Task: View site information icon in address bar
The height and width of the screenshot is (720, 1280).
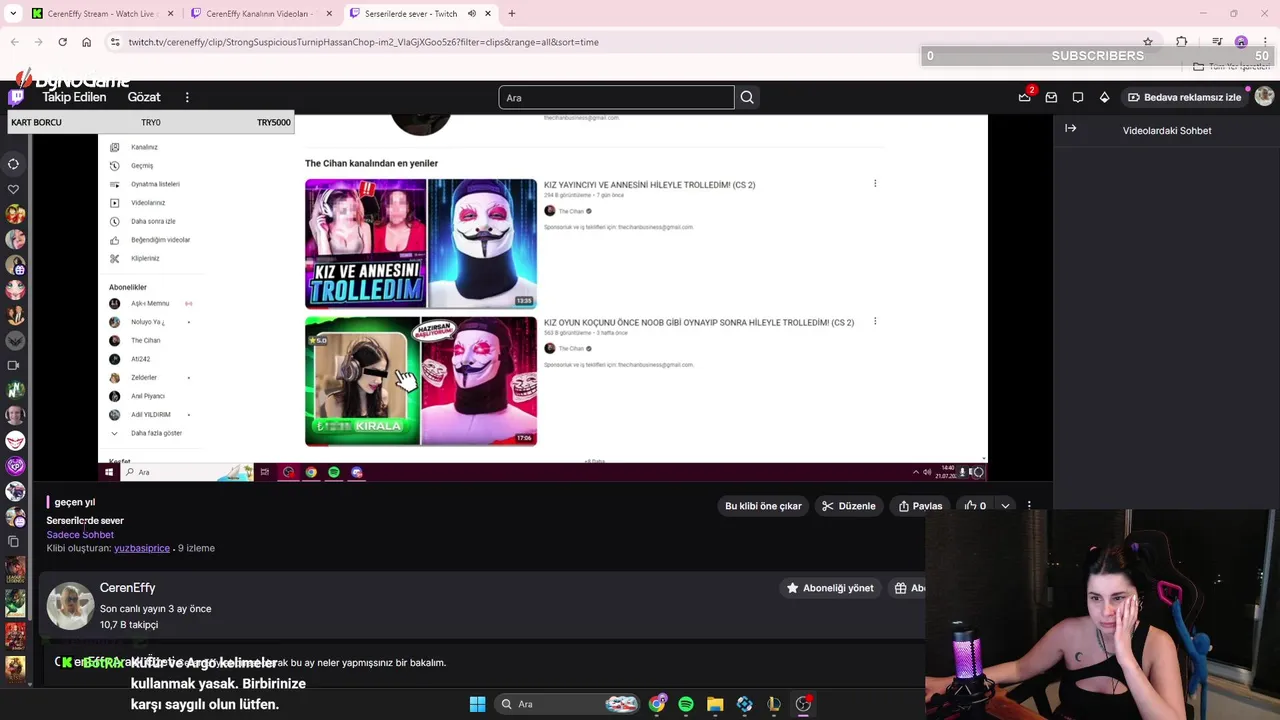Action: pos(115,42)
